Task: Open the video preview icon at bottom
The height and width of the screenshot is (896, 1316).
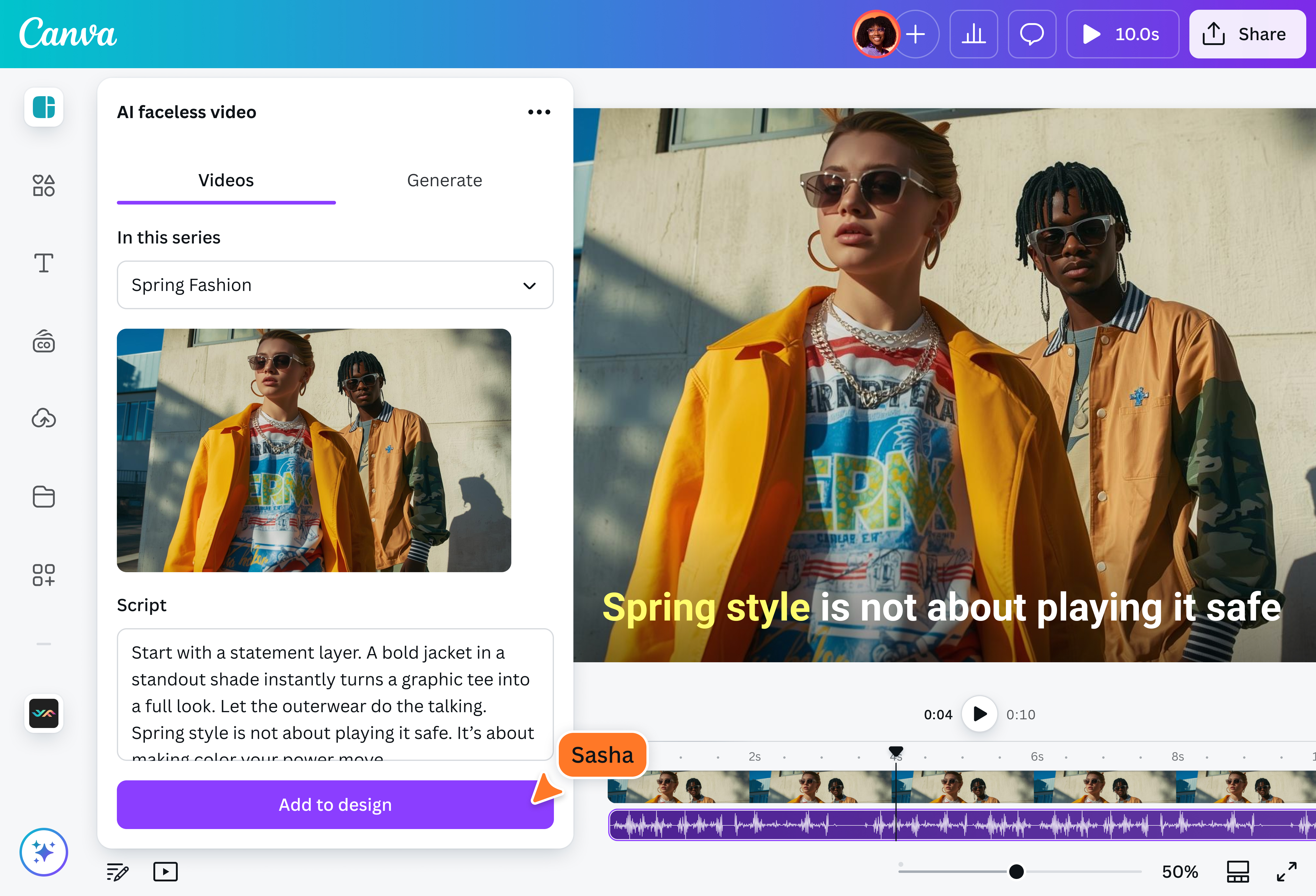Action: point(165,872)
